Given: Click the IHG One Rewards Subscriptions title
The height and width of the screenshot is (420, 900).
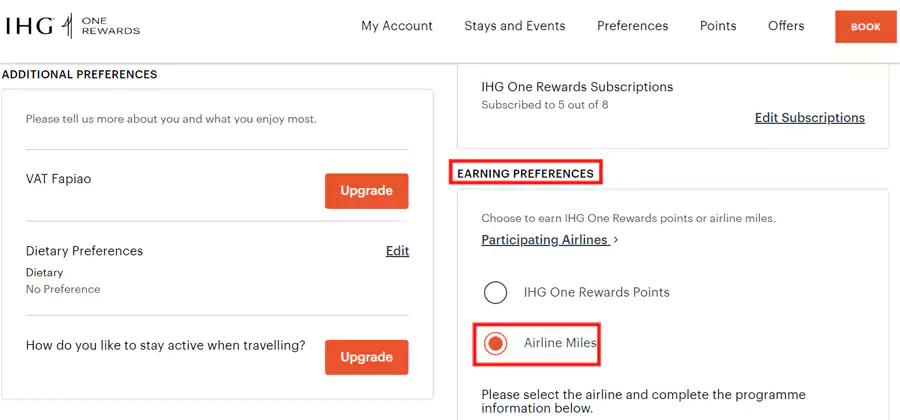Looking at the screenshot, I should [577, 87].
